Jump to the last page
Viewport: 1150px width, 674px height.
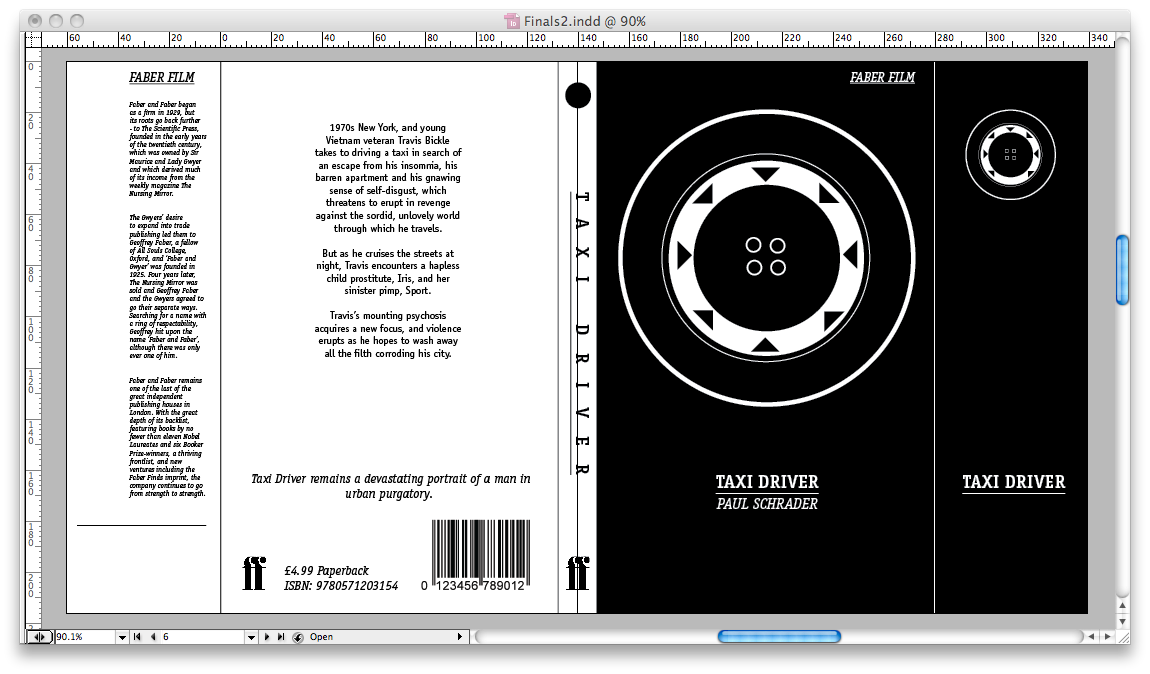pos(281,637)
